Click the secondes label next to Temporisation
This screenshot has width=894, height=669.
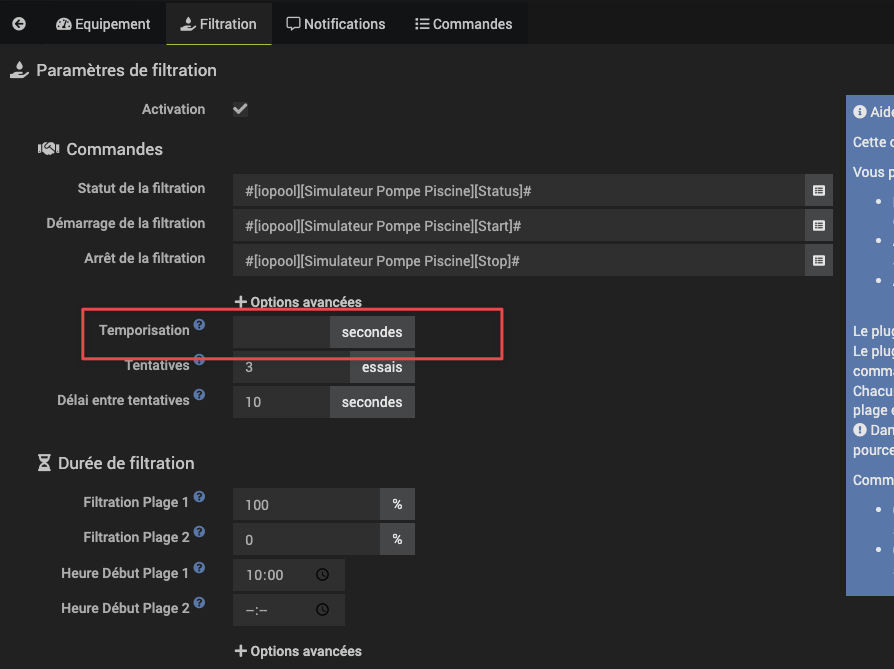pyautogui.click(x=372, y=332)
